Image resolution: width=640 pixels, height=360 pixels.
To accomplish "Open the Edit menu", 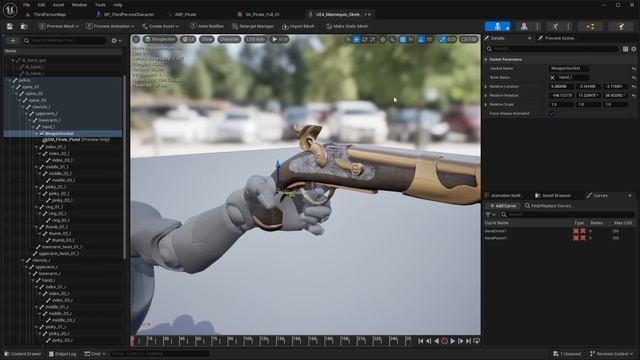I will click(41, 5).
